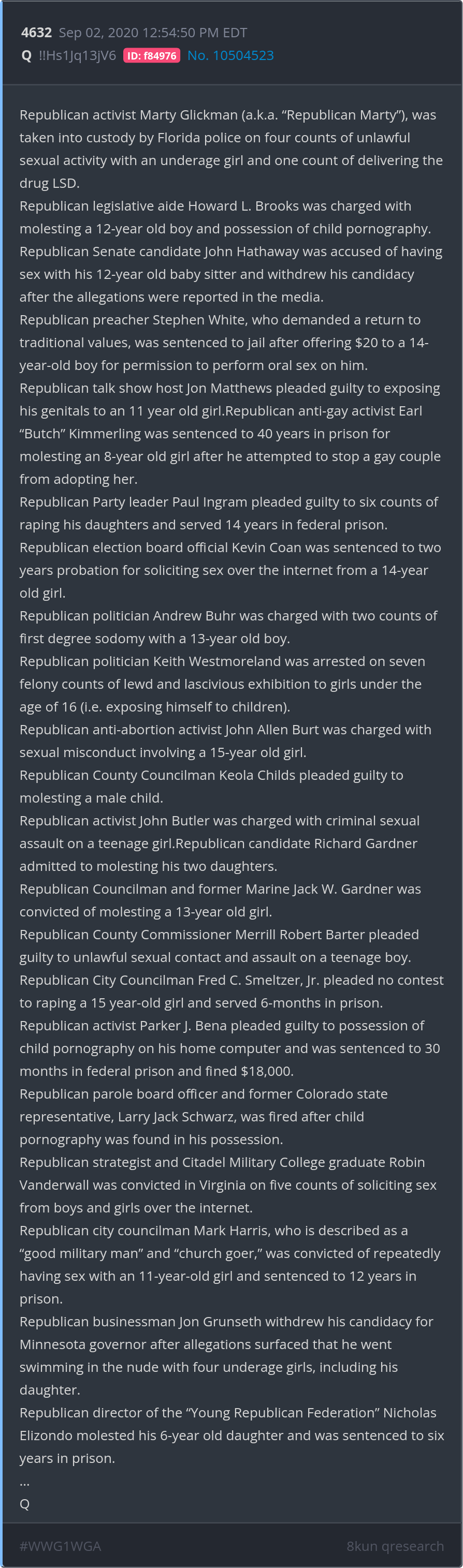Click the line about Larry Jack Schwarz
The width and height of the screenshot is (463, 1568).
coord(192,1116)
